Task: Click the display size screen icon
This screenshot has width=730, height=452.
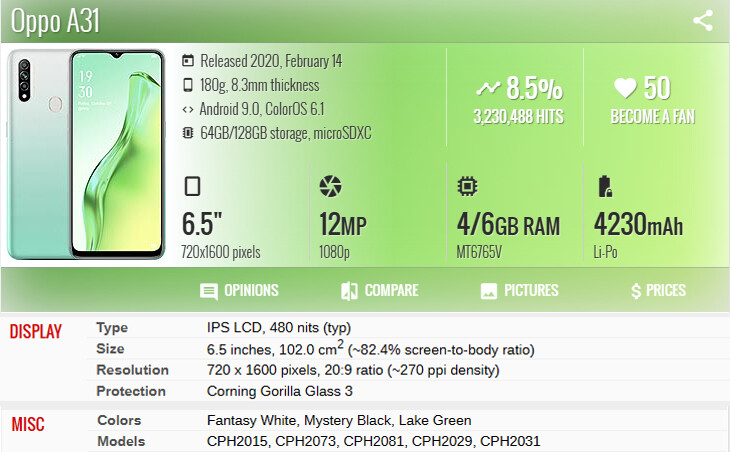Action: pyautogui.click(x=193, y=187)
